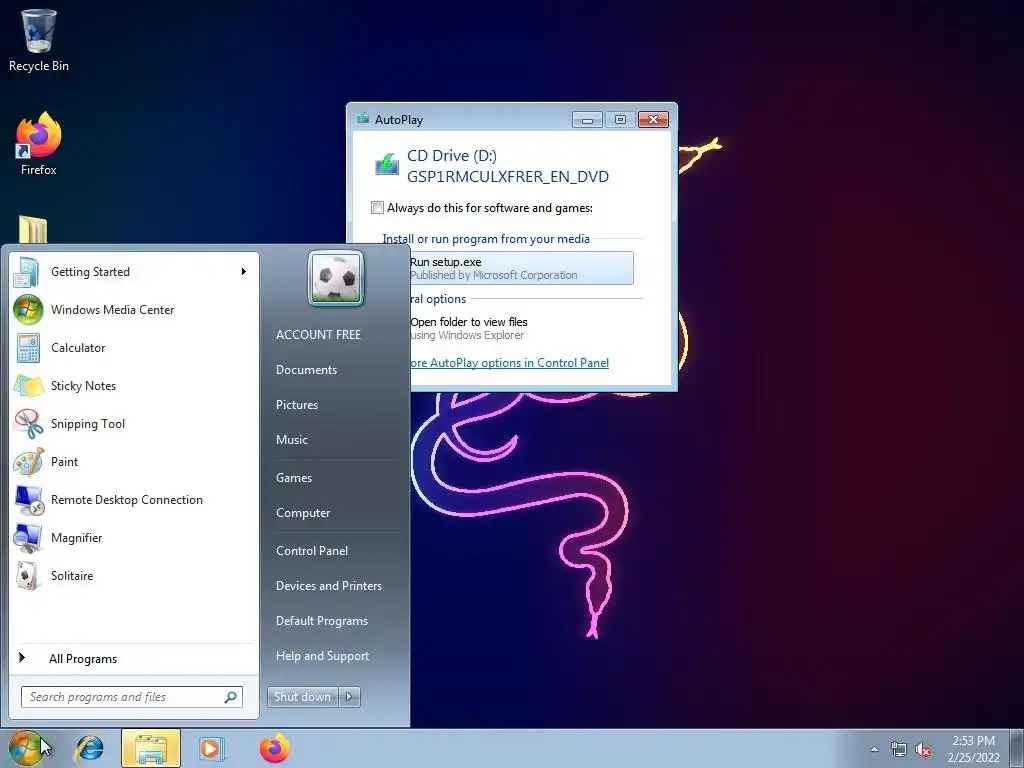Open the shut down options arrow
1024x768 pixels.
[x=349, y=697]
